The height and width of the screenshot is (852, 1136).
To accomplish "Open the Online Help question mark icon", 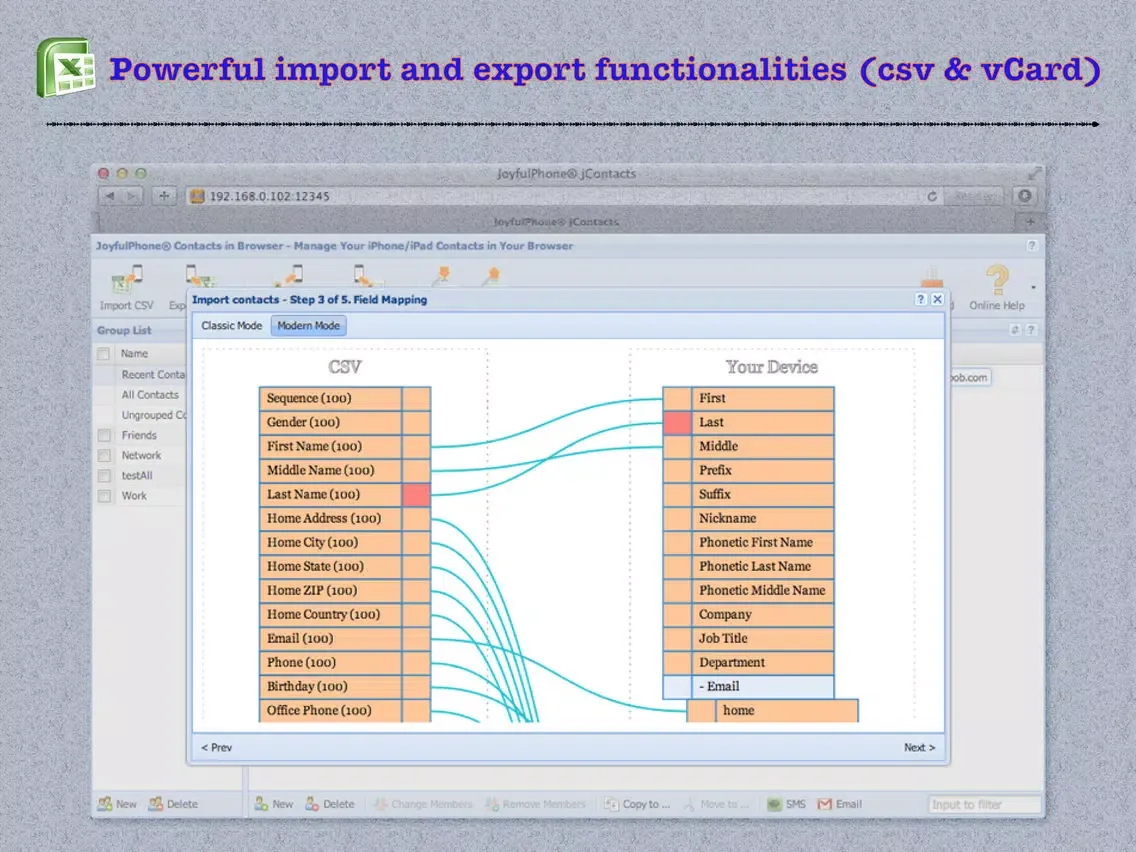I will [x=997, y=280].
